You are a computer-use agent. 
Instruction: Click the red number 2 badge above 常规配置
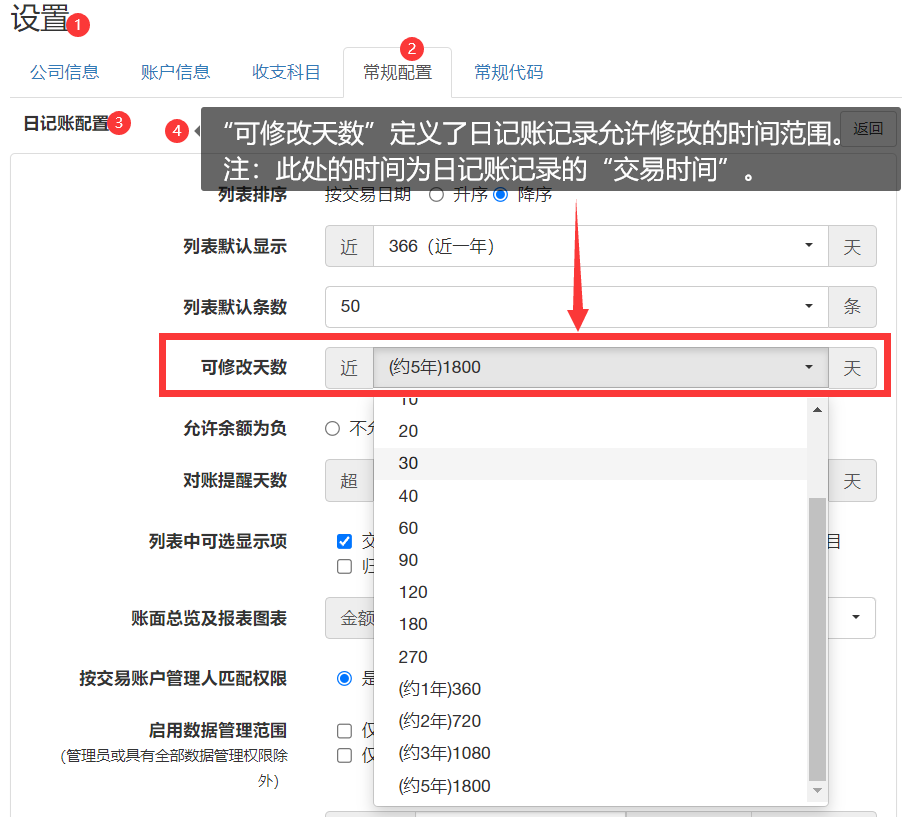(x=411, y=48)
